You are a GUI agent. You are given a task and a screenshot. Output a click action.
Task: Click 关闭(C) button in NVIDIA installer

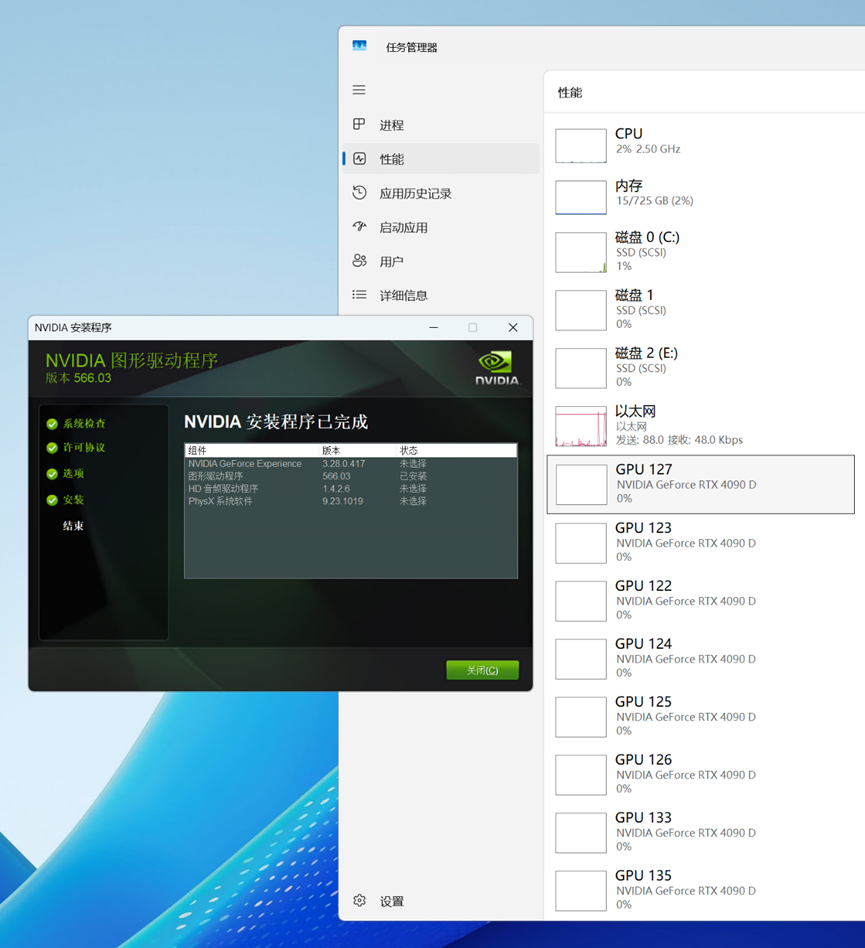[482, 670]
